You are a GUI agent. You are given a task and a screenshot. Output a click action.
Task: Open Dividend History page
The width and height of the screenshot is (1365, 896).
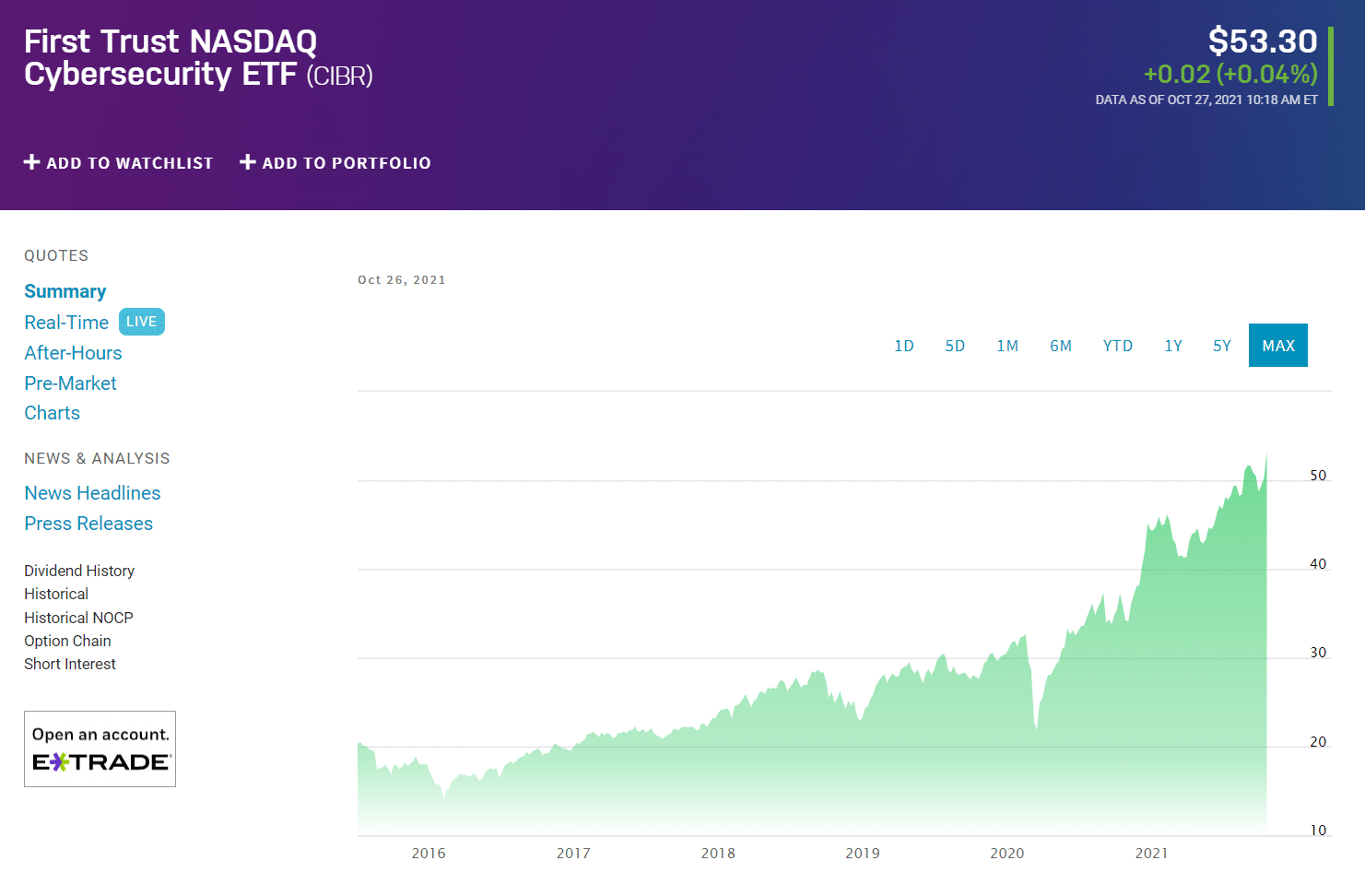click(x=79, y=571)
